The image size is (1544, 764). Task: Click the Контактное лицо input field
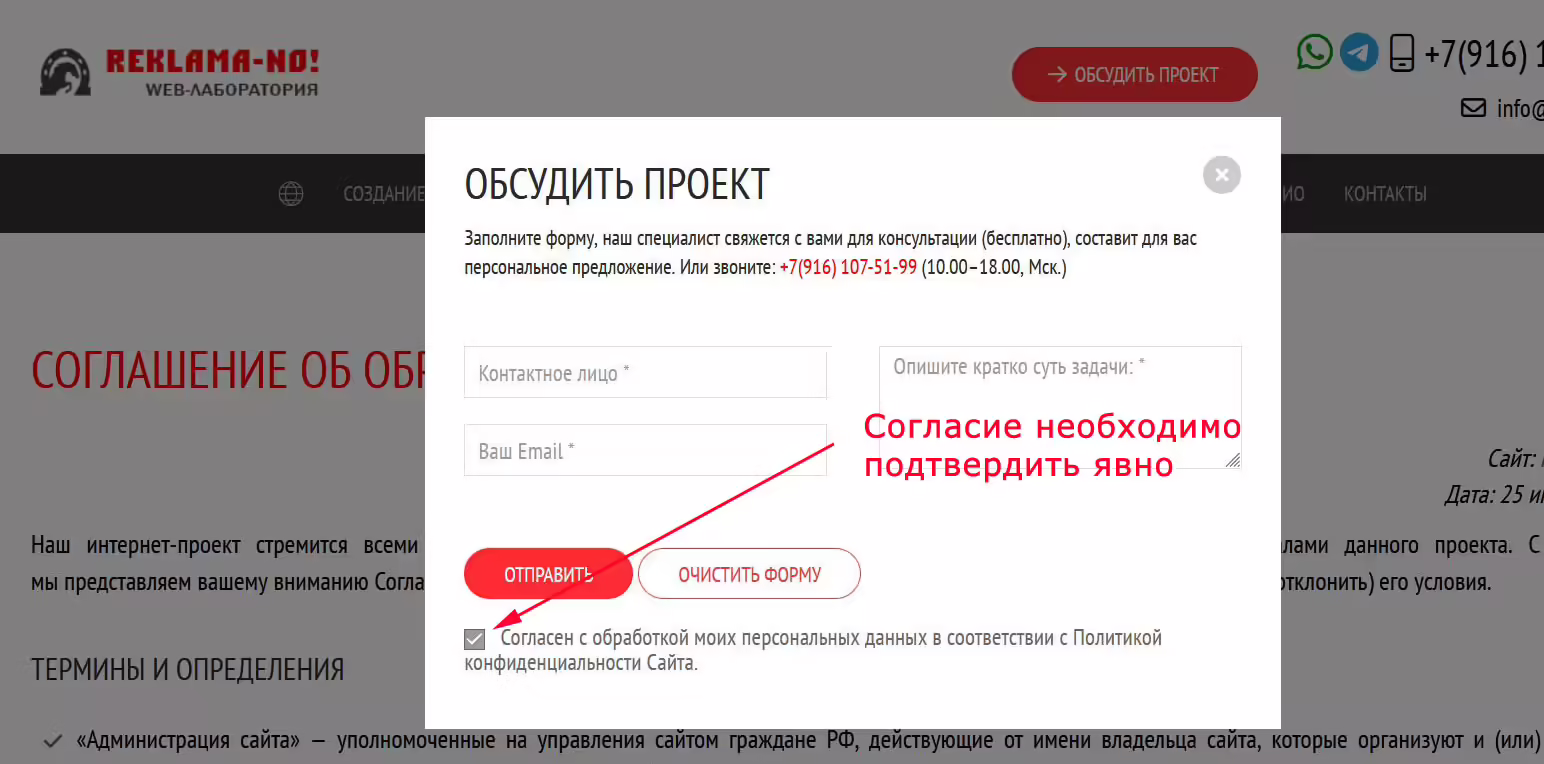coord(646,373)
